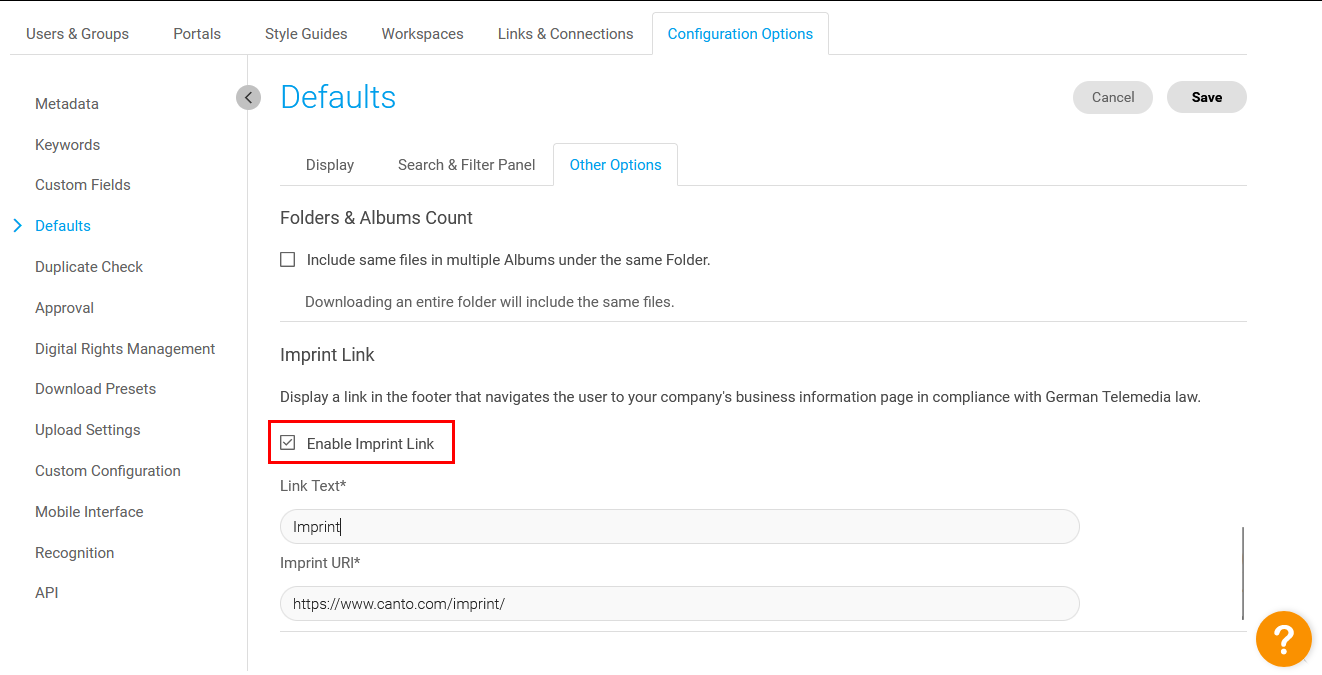Open the Users & Groups section
Screen dimensions: 1322x675
point(77,33)
